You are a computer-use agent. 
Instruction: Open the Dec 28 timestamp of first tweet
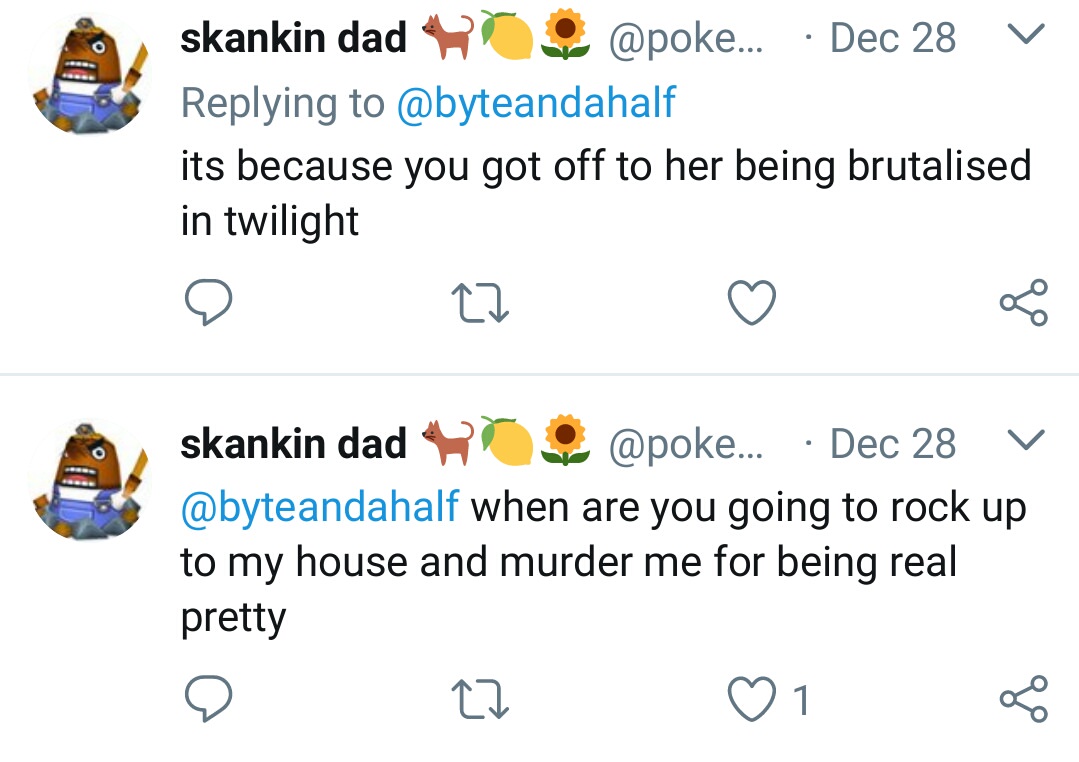click(893, 38)
